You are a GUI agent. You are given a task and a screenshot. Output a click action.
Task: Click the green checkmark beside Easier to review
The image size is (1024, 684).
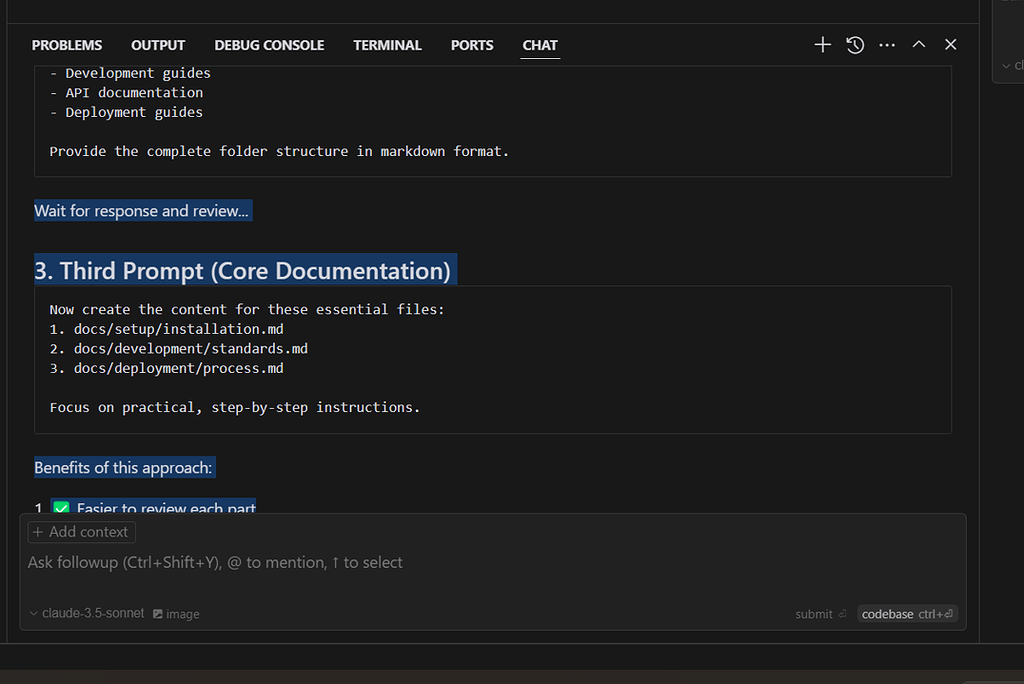[59, 508]
